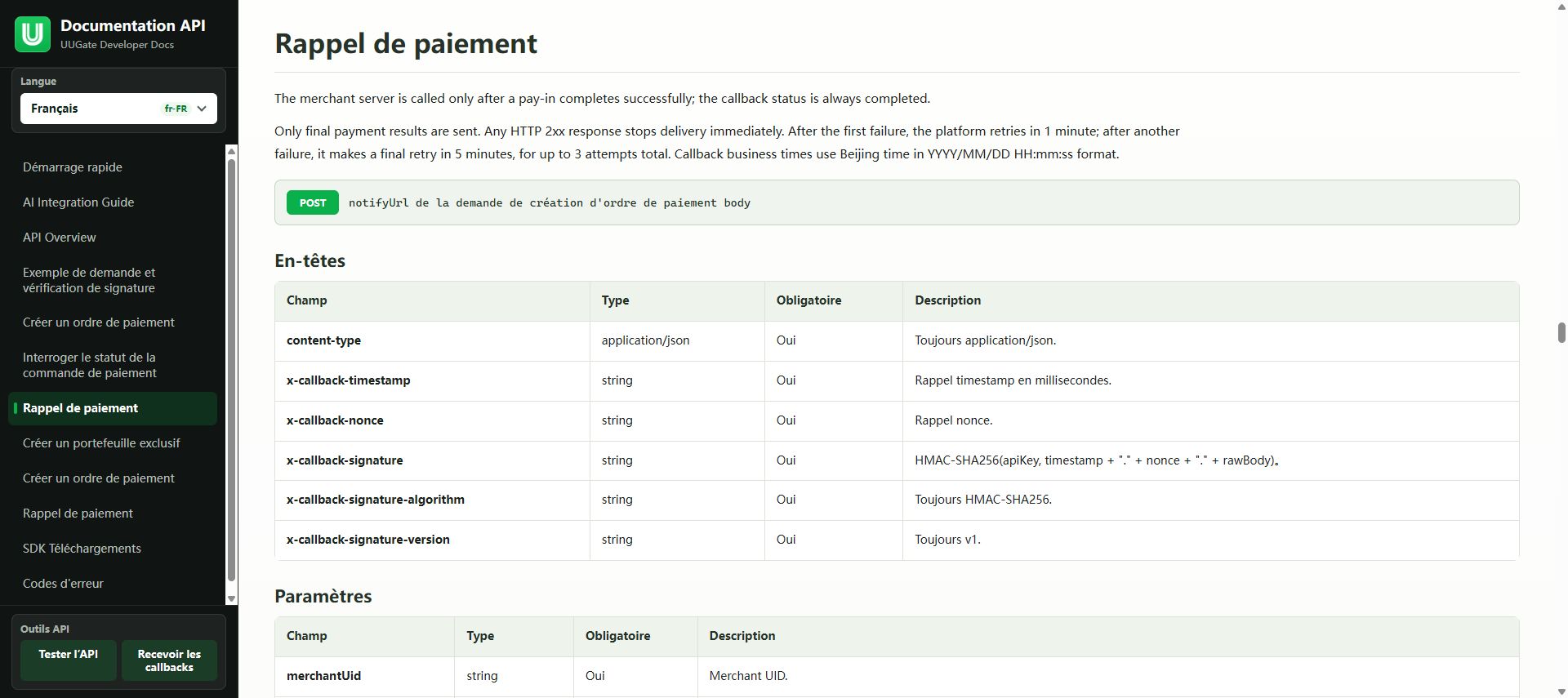Screen dimensions: 1568x698
Task: Click the "Toujours application/json." description cell
Action: pyautogui.click(x=1210, y=340)
